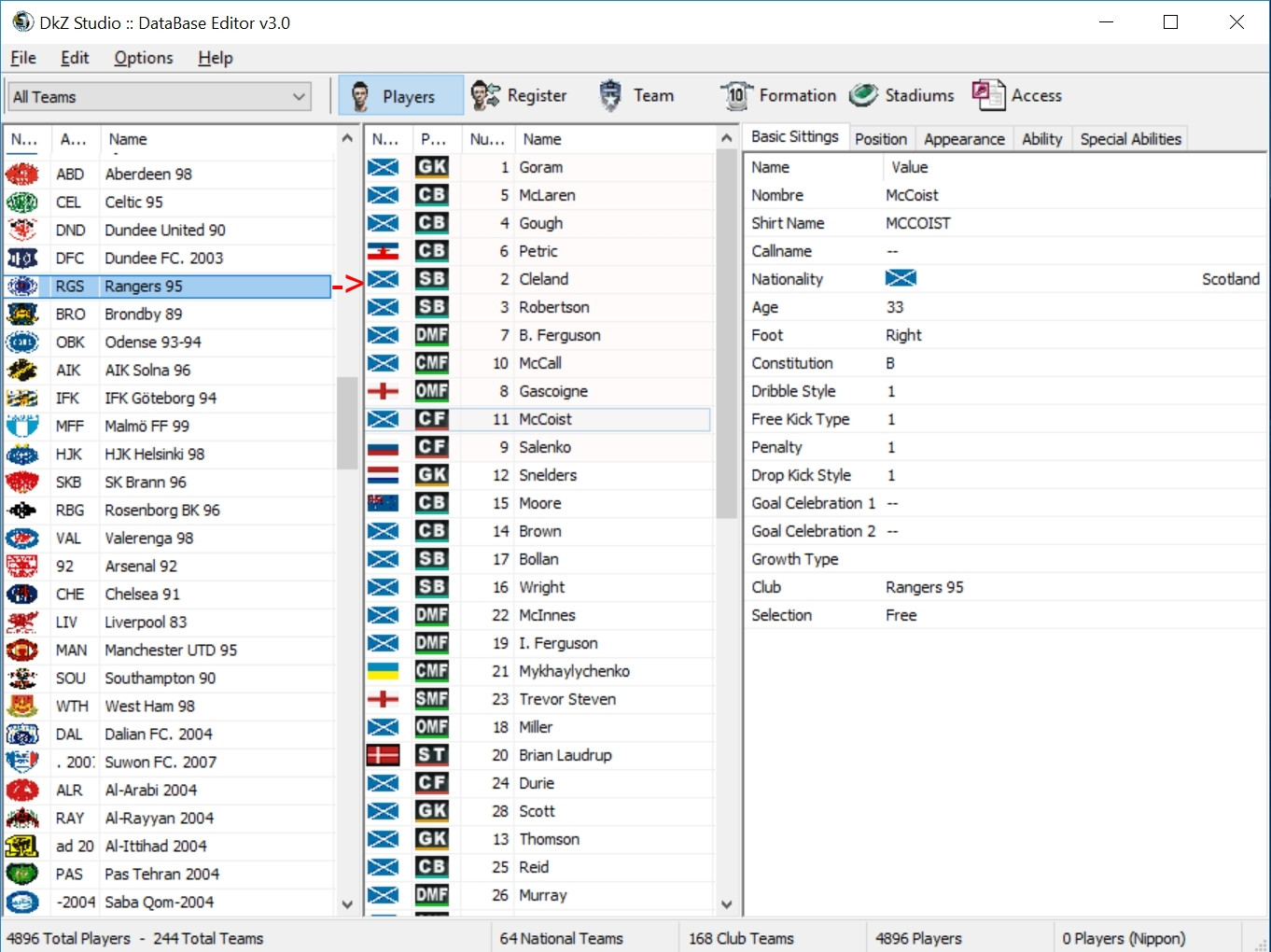Click the players list scroll down arrow

point(727,904)
